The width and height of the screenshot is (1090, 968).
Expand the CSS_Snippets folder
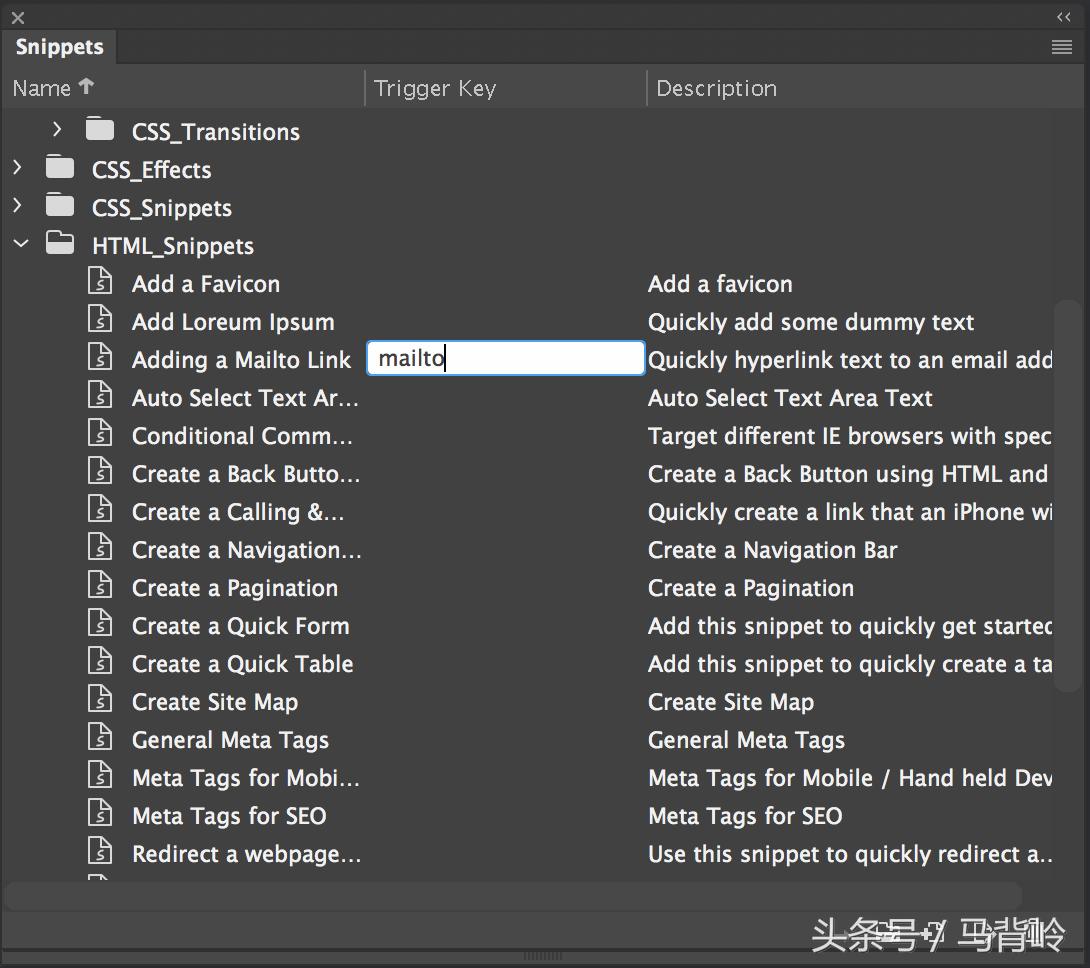[x=18, y=205]
